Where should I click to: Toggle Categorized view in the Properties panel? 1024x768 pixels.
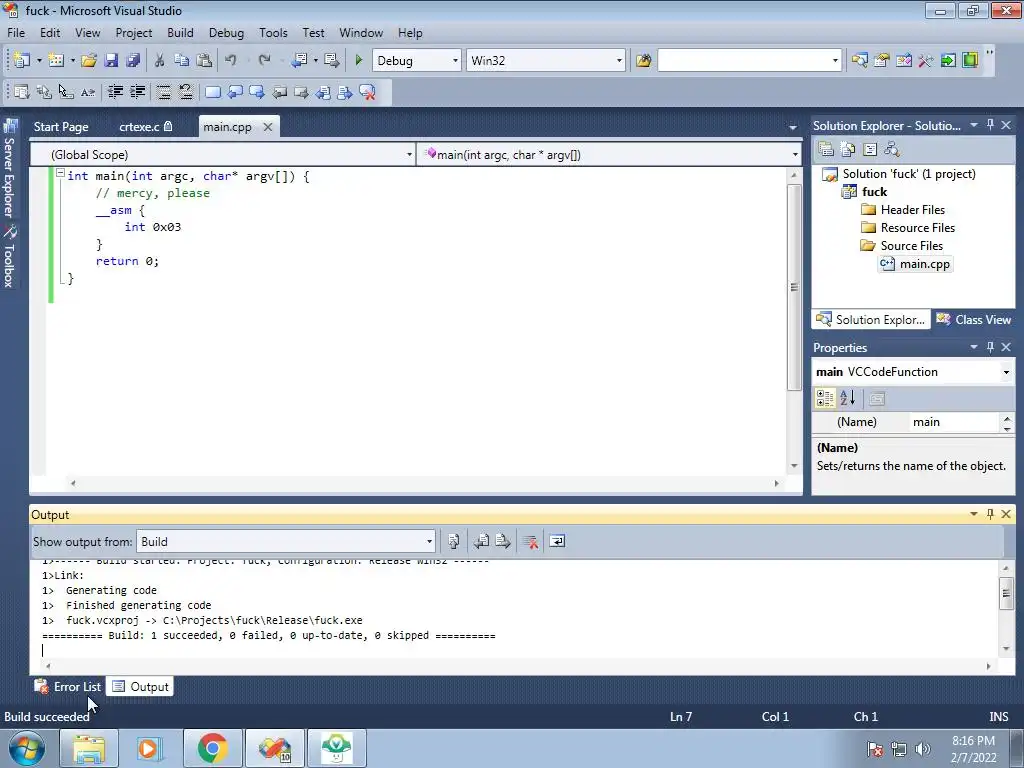tap(825, 398)
